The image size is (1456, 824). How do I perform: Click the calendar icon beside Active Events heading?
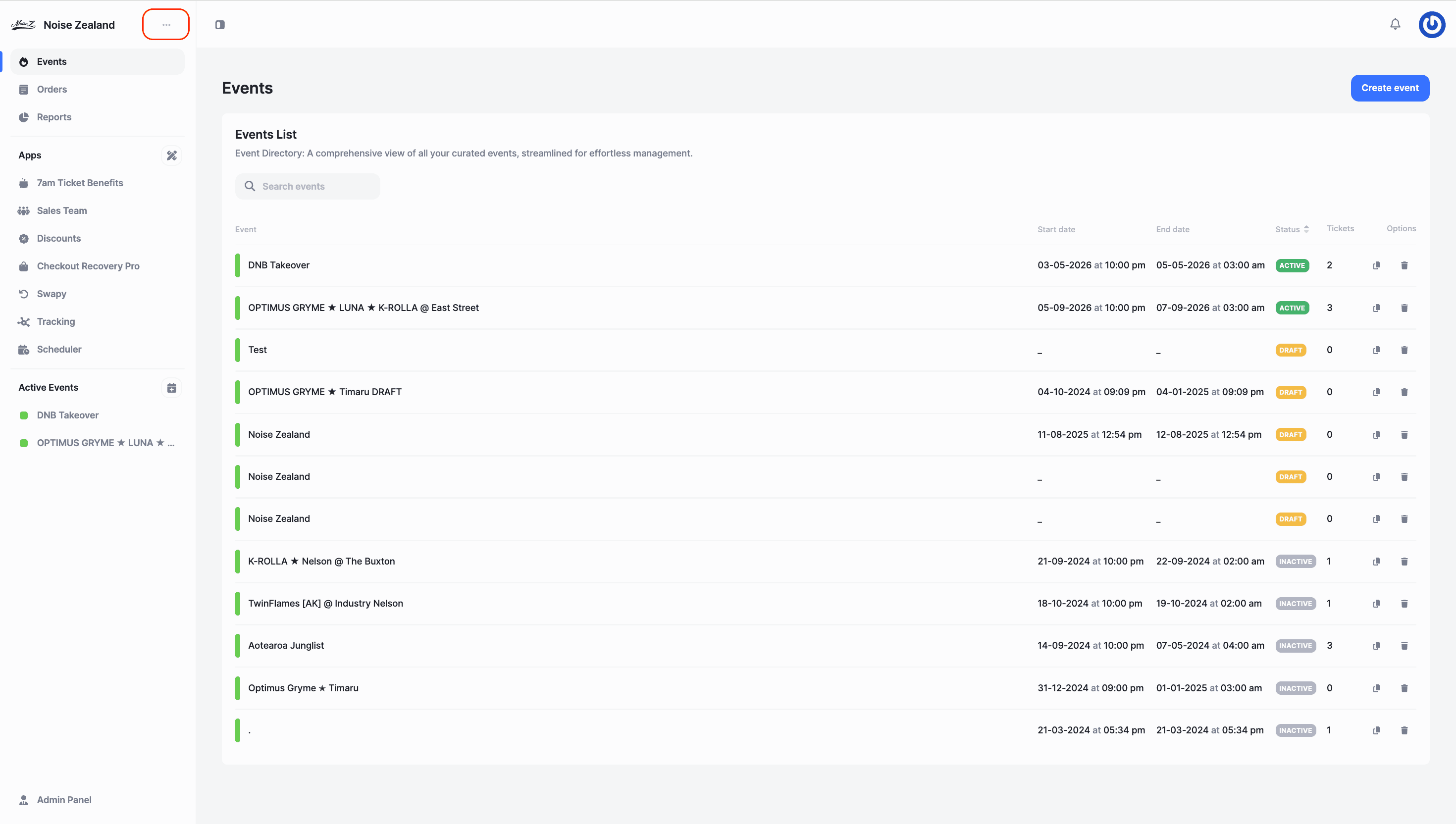(x=171, y=388)
